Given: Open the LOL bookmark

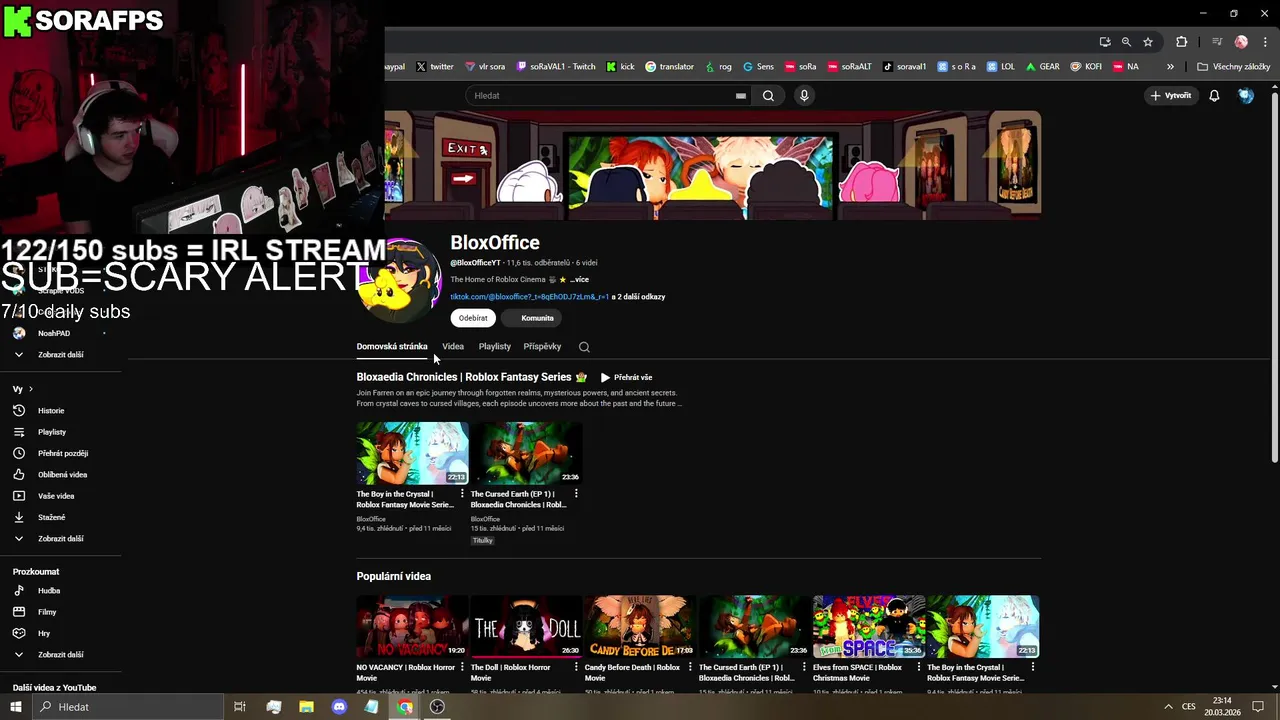Looking at the screenshot, I should tap(1000, 67).
